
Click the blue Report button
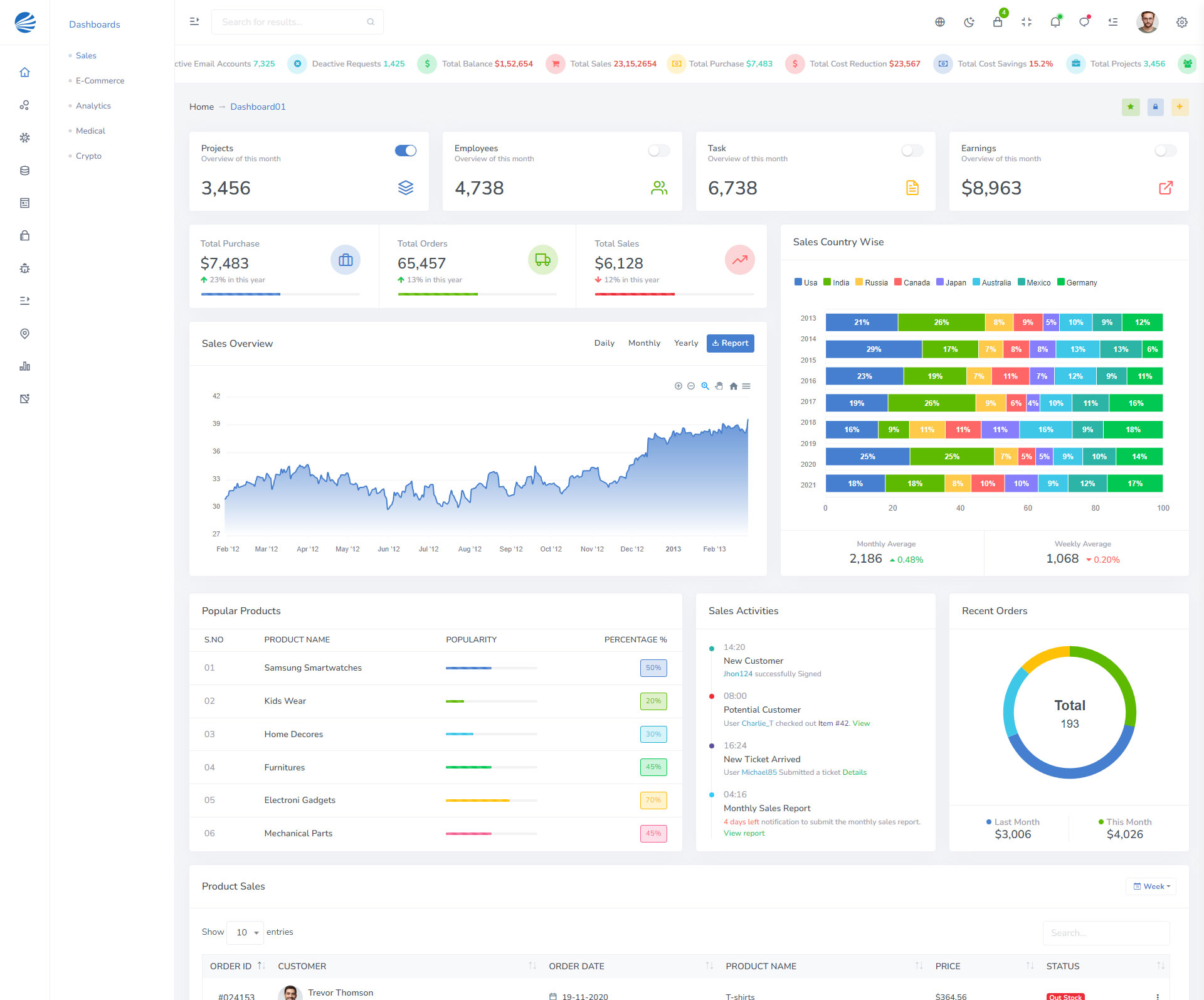pos(730,343)
